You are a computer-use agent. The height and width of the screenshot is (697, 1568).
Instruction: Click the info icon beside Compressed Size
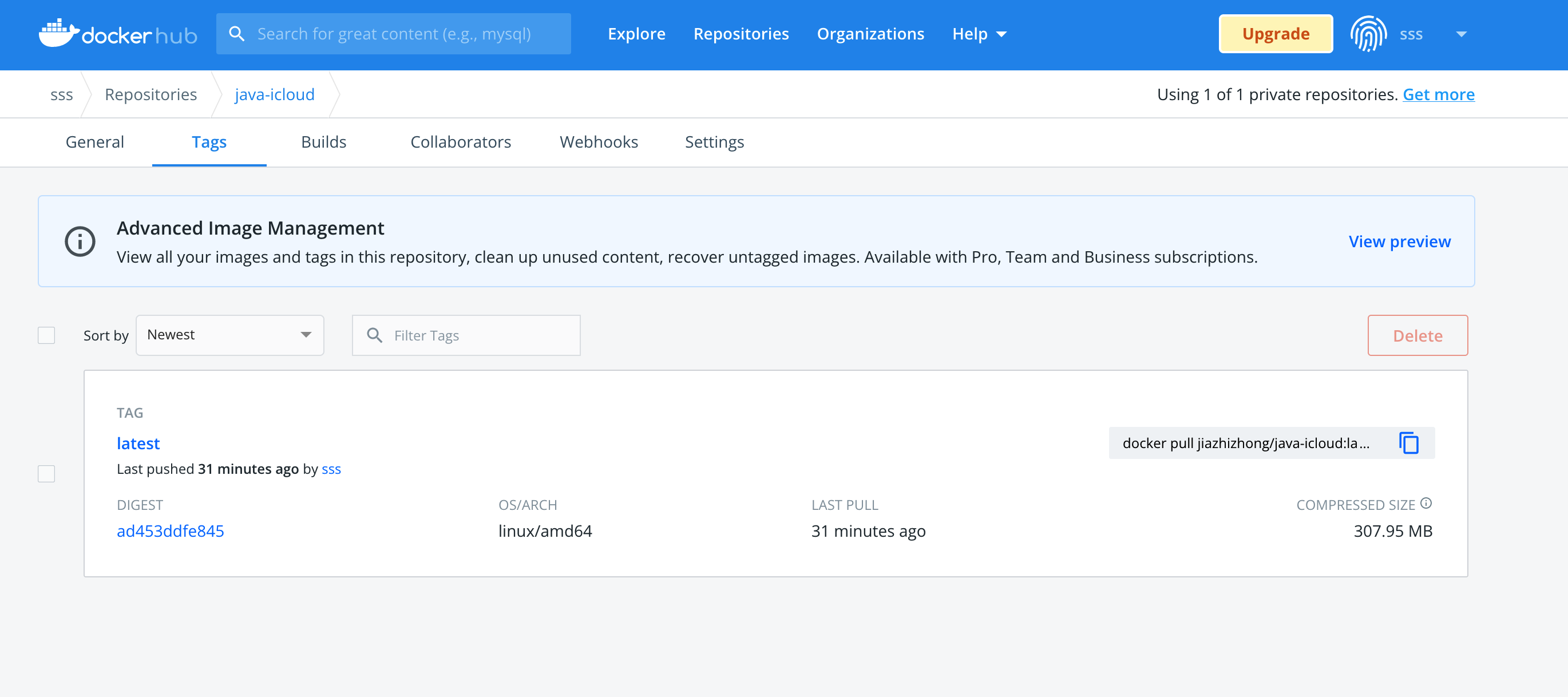coord(1426,504)
